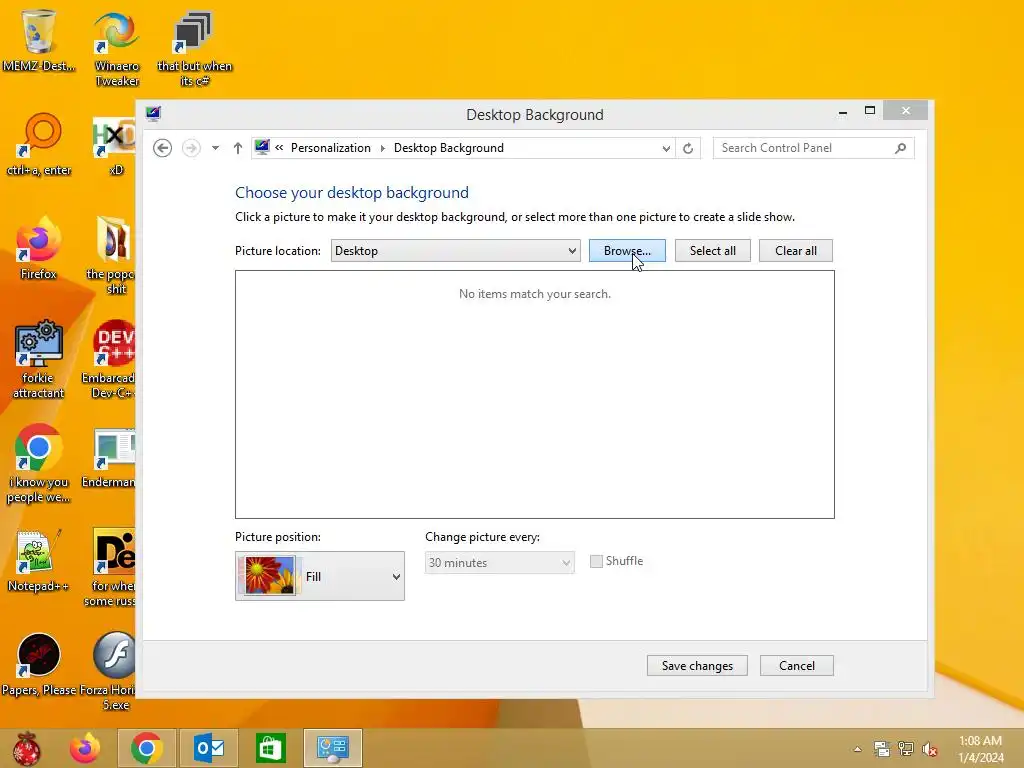
Task: Go back with the navigation arrow
Action: click(x=163, y=148)
